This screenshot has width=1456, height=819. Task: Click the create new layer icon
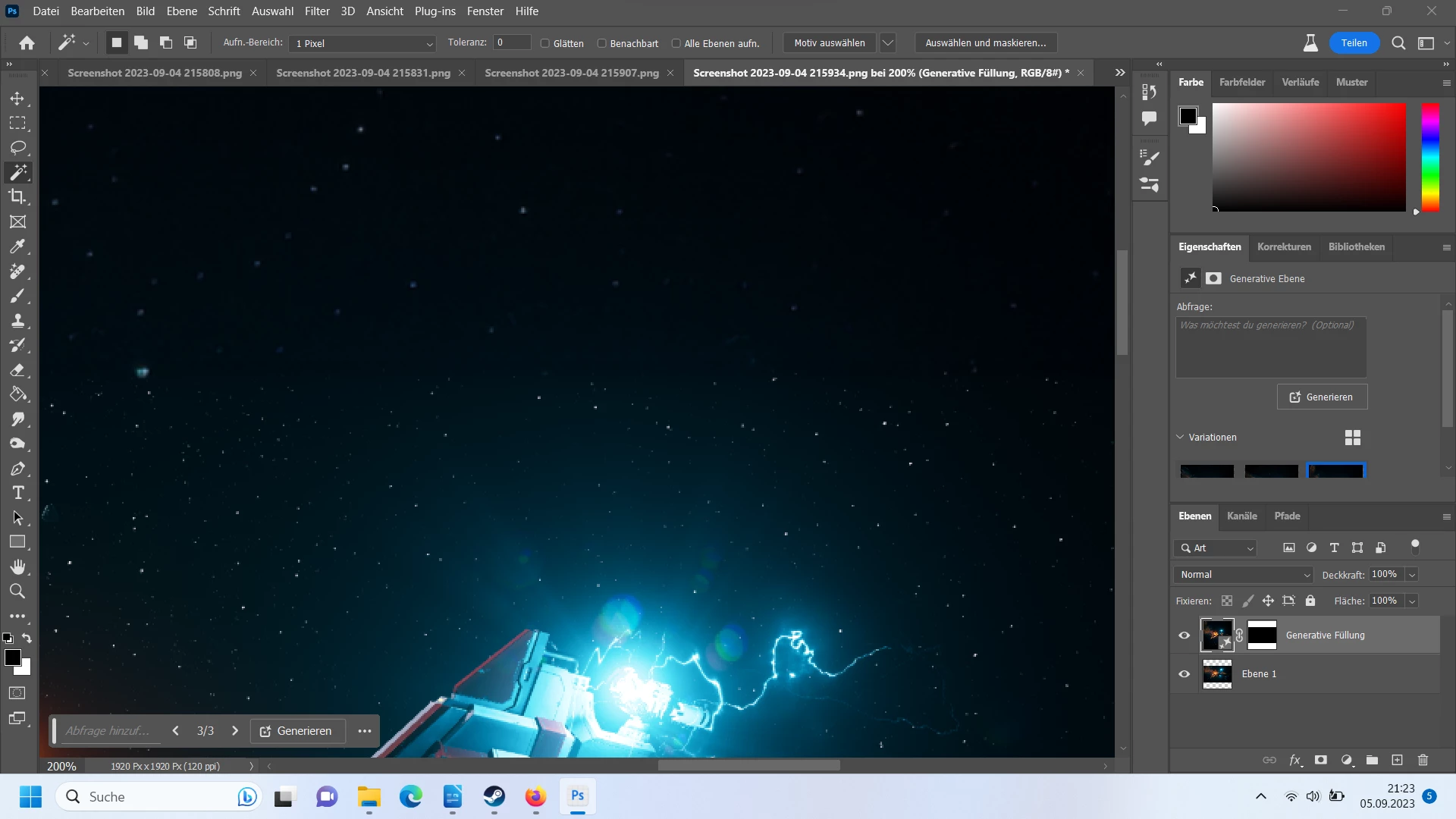tap(1397, 760)
